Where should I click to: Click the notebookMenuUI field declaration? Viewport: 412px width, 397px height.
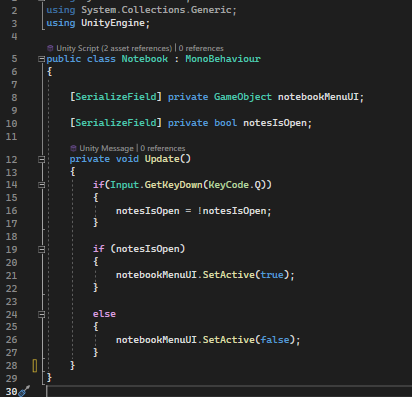click(x=318, y=97)
